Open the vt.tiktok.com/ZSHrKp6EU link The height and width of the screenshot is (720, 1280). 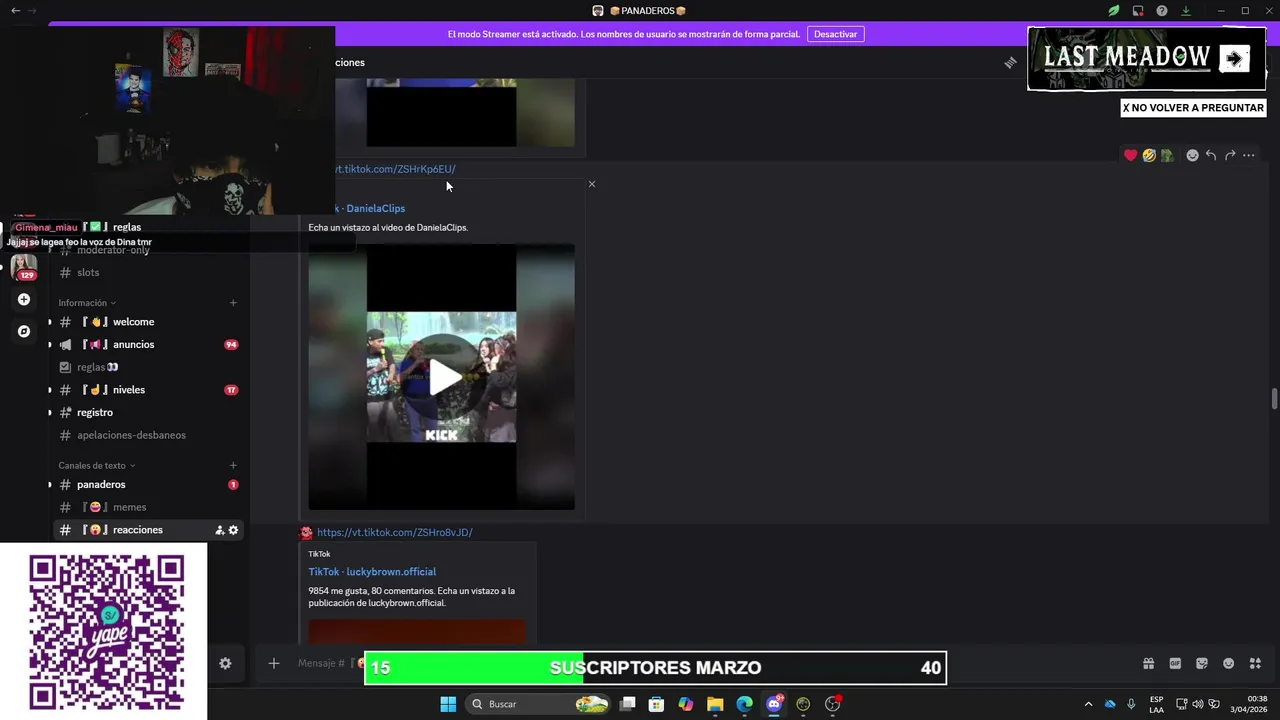pyautogui.click(x=394, y=169)
